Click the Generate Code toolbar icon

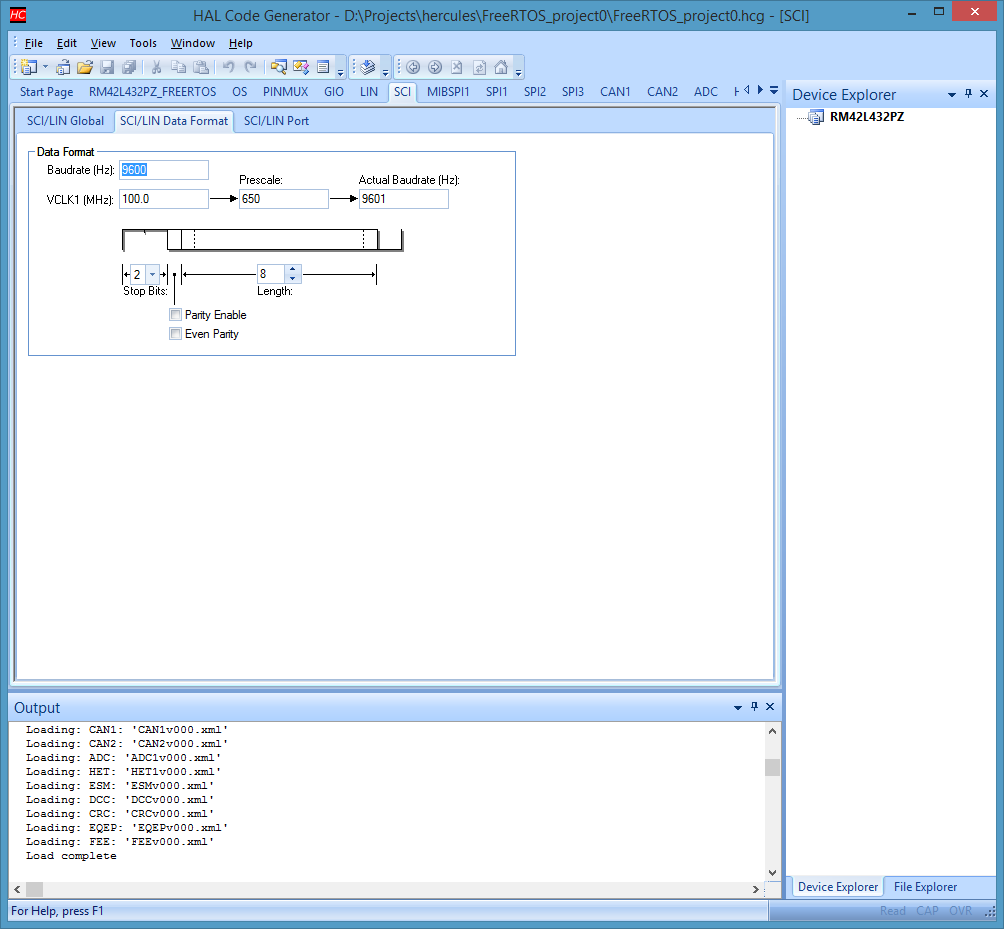367,67
